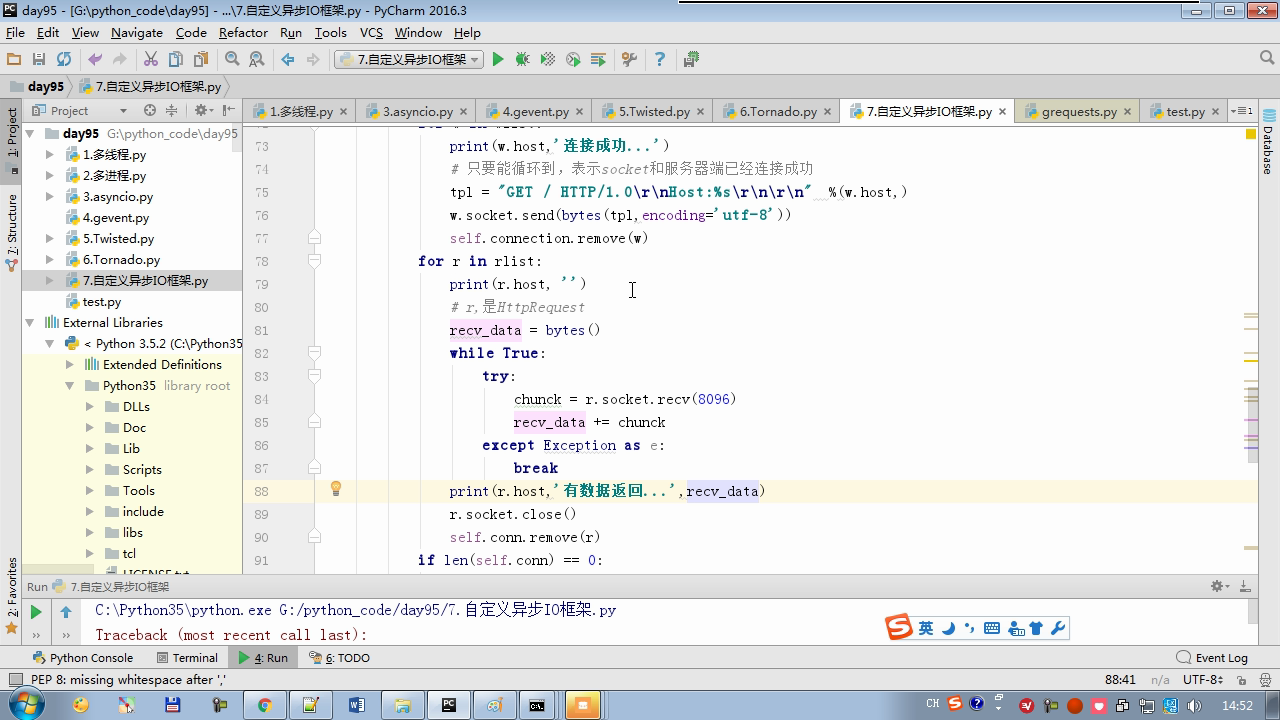Viewport: 1280px width, 720px height.
Task: Click the Save All toolbar icon
Action: coord(39,60)
